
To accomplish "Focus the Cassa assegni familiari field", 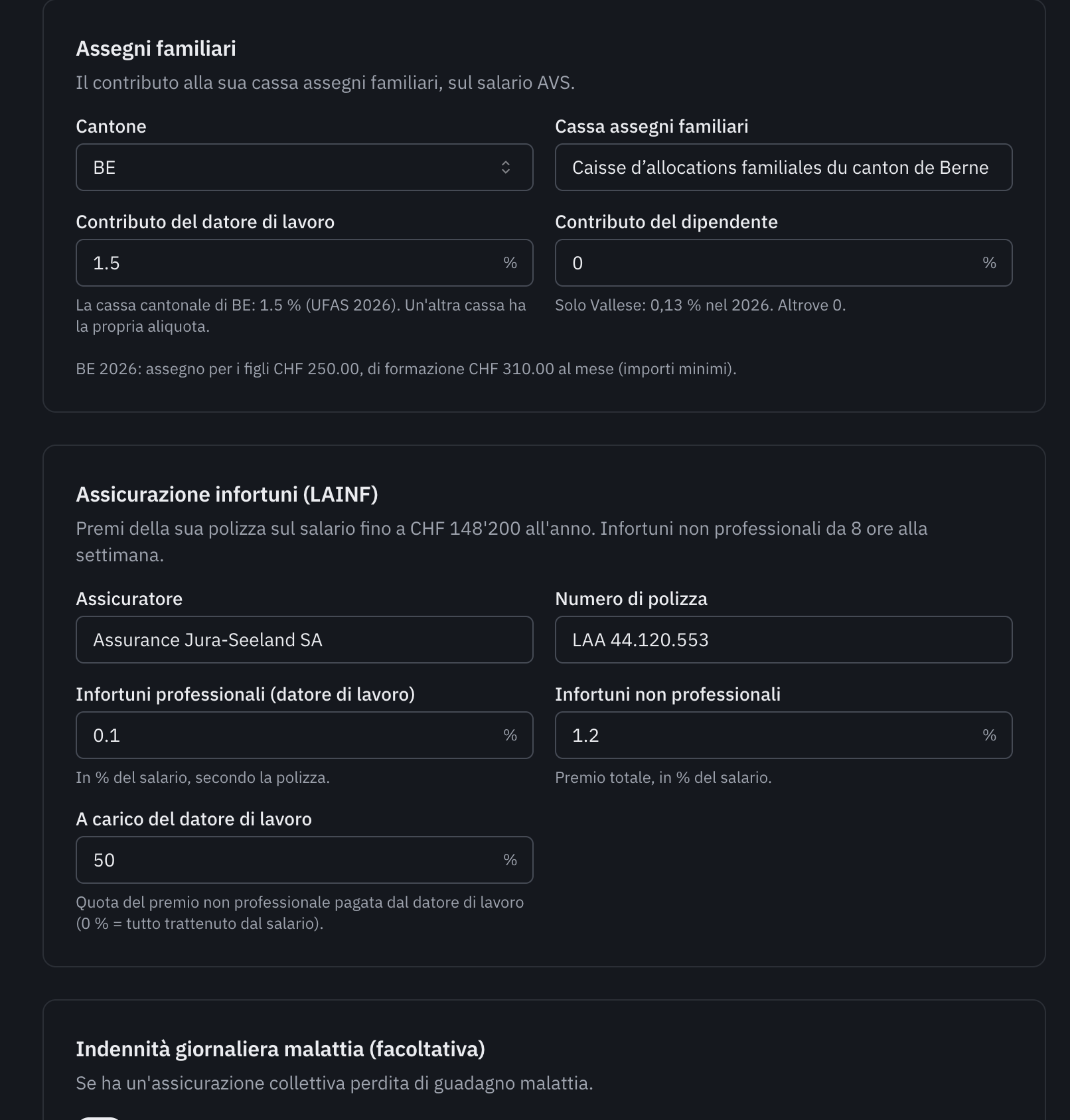I will pyautogui.click(x=783, y=167).
